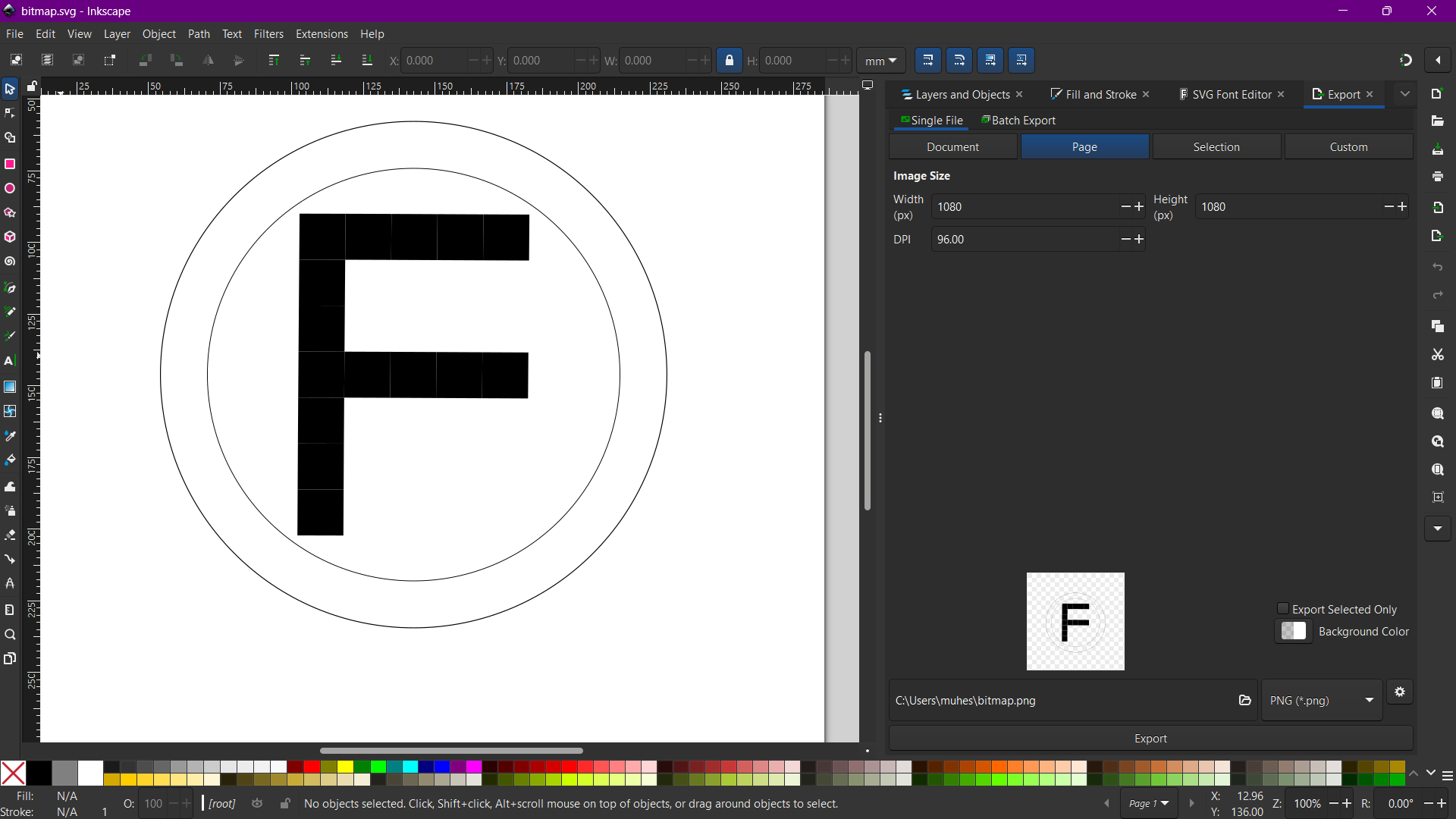
Task: Click the Save document icon
Action: [1438, 149]
